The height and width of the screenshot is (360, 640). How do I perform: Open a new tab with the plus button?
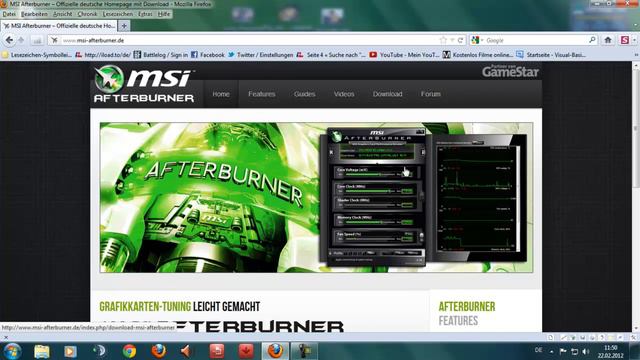click(x=124, y=26)
